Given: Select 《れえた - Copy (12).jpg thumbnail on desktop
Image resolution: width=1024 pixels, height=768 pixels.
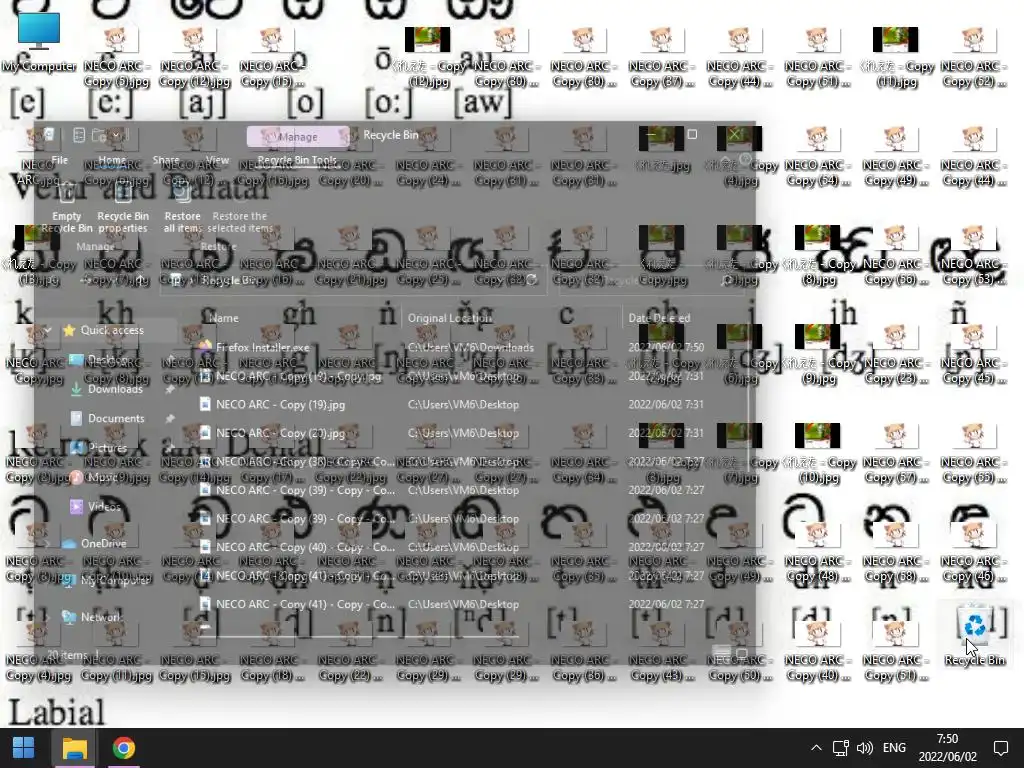Looking at the screenshot, I should 428,57.
